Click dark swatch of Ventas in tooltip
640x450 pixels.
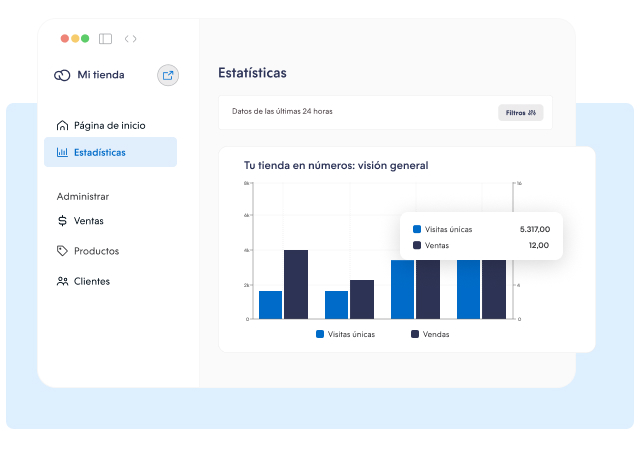coord(417,245)
